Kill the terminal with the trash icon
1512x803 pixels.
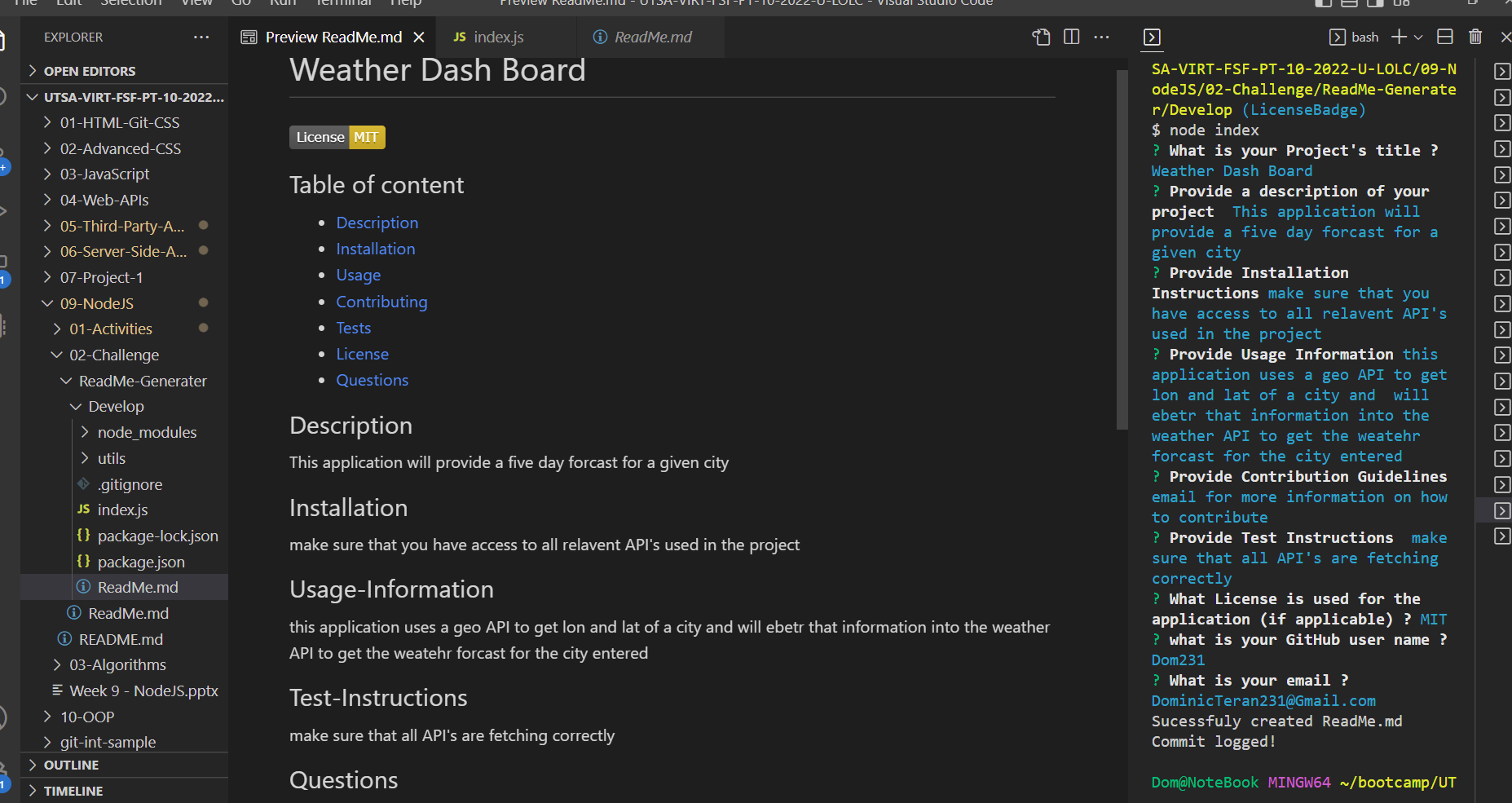(1475, 37)
